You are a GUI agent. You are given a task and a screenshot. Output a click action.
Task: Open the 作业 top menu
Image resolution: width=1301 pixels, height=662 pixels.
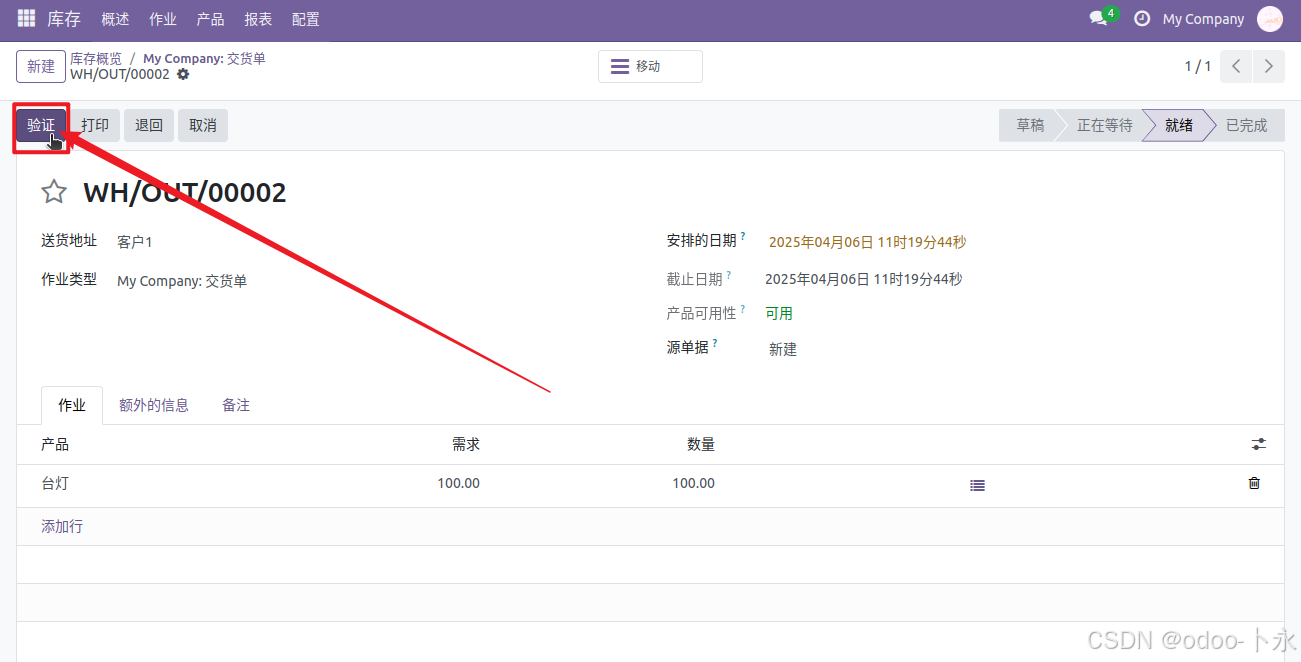pos(163,19)
